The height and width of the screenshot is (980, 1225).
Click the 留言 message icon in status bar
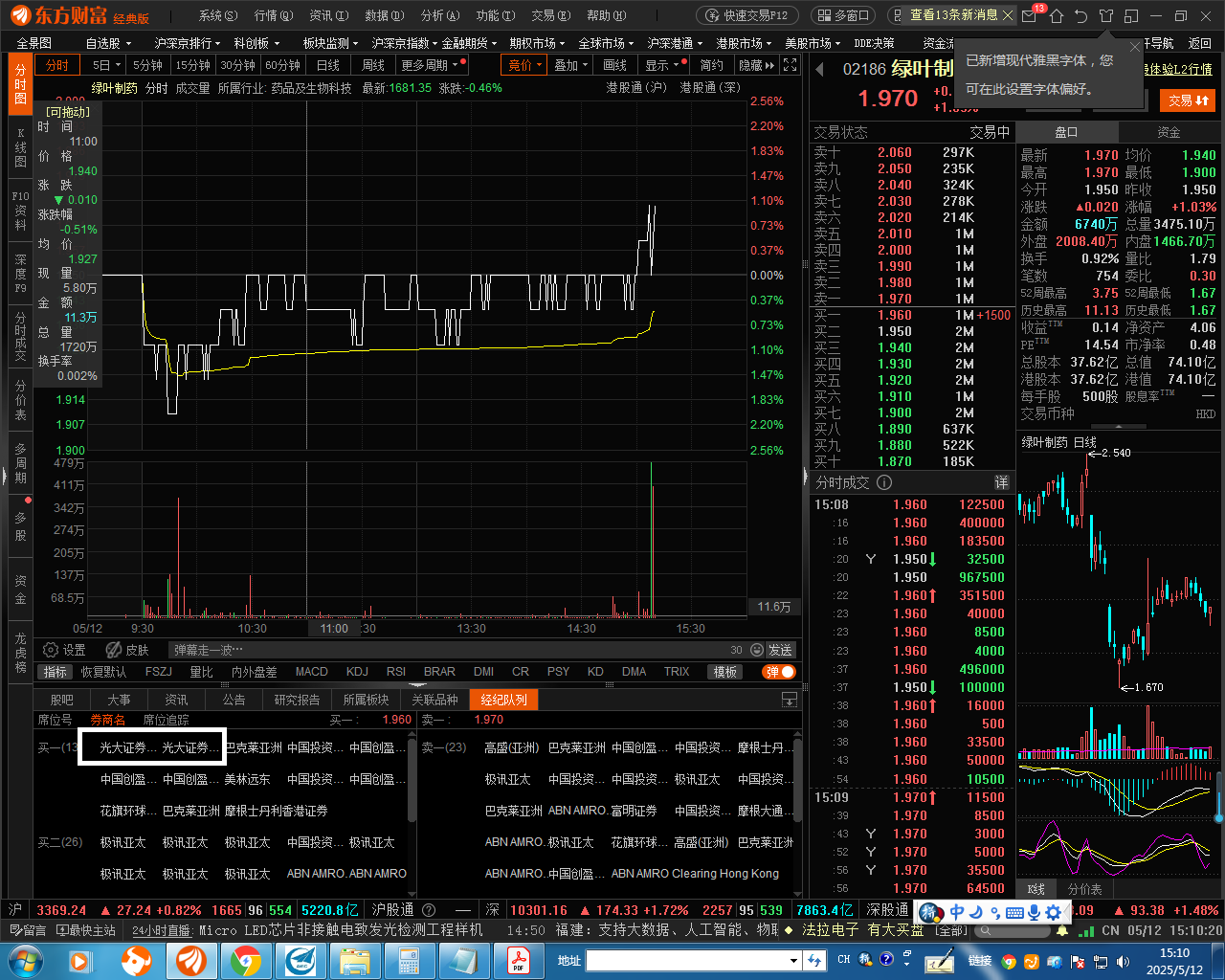(28, 930)
